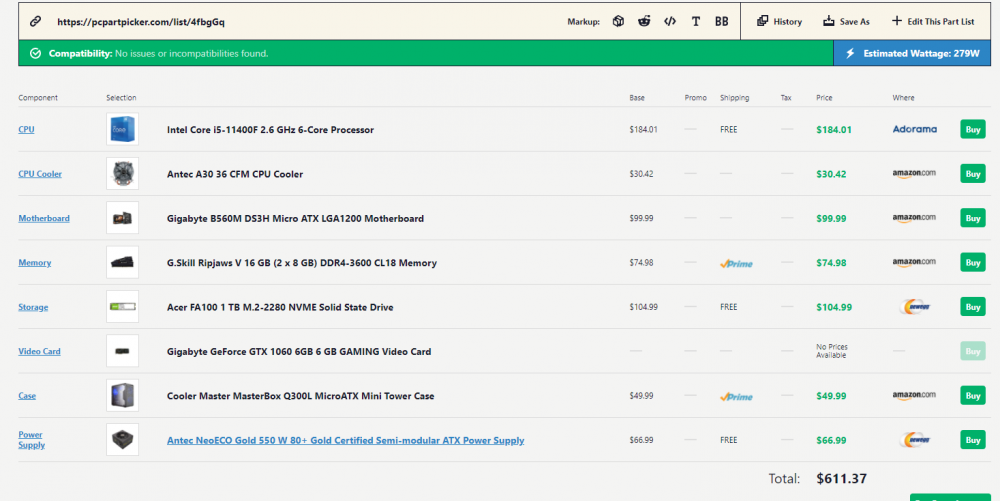1000x501 pixels.
Task: Click Newegg logo in Power Supply row
Action: point(915,440)
